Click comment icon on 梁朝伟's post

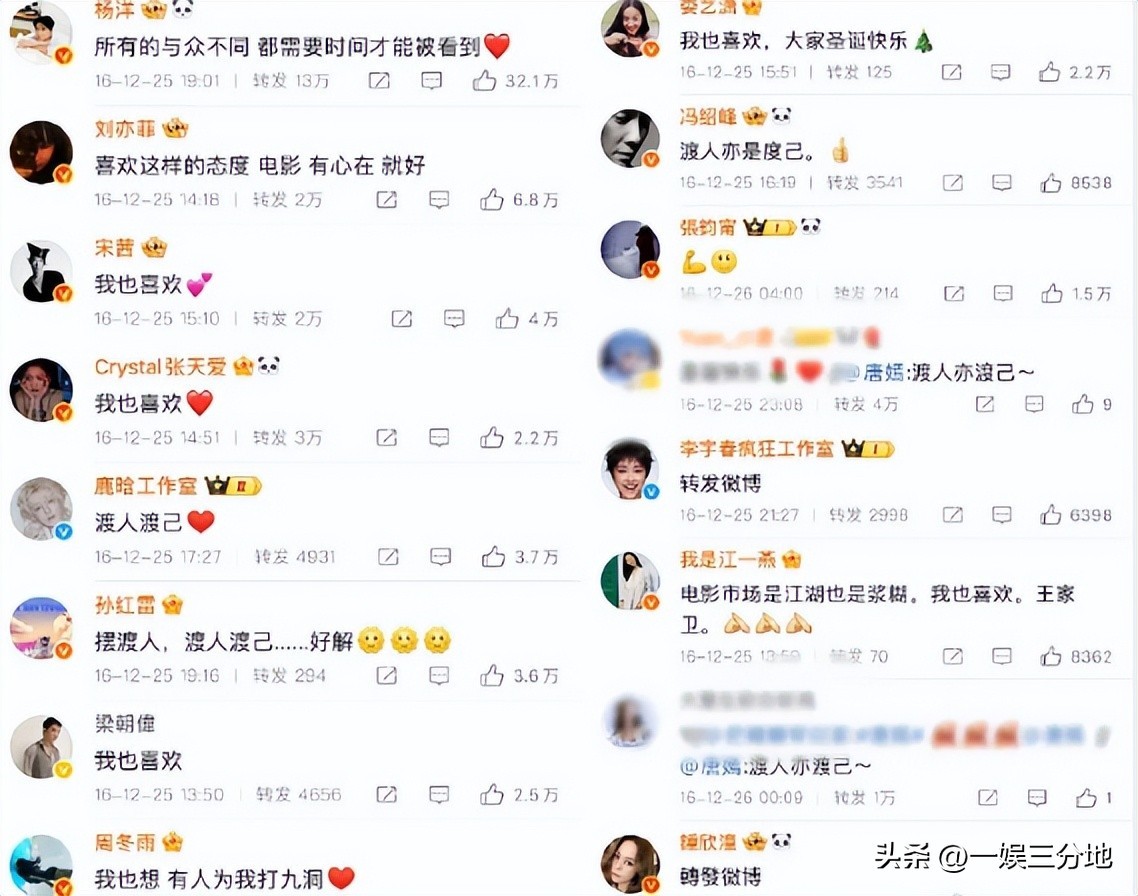(x=439, y=795)
